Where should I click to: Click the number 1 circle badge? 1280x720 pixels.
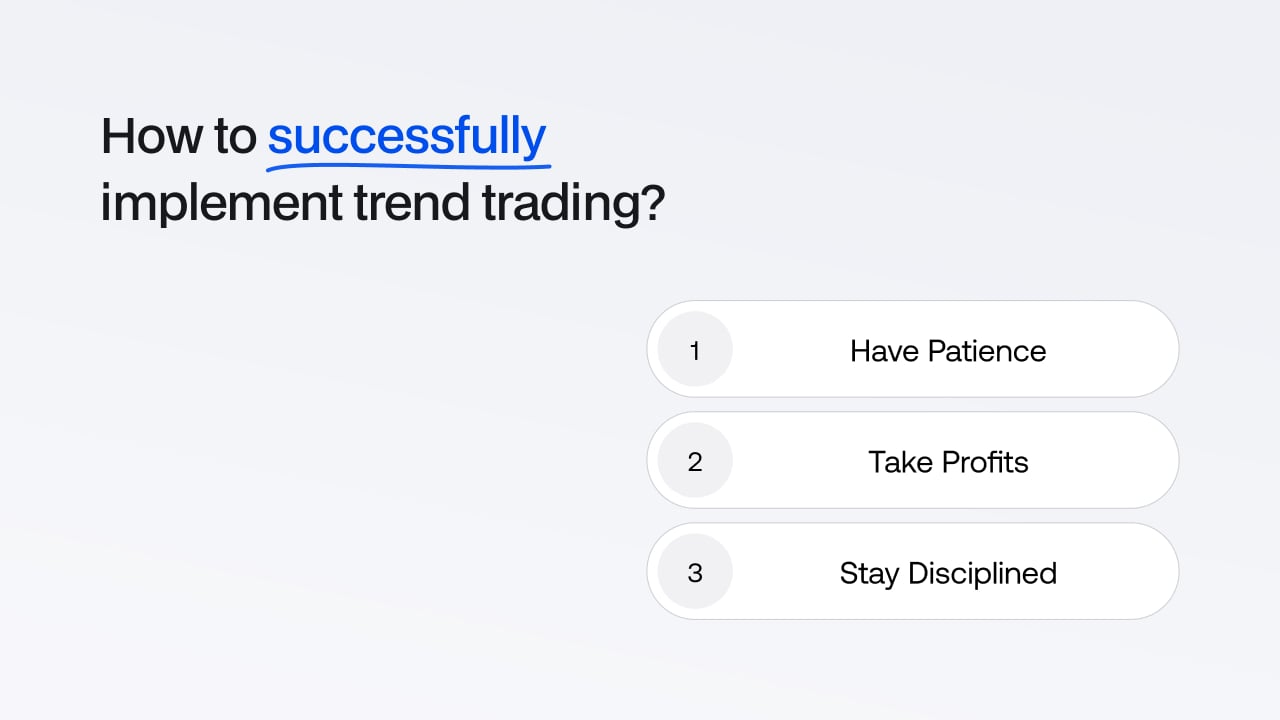tap(695, 350)
